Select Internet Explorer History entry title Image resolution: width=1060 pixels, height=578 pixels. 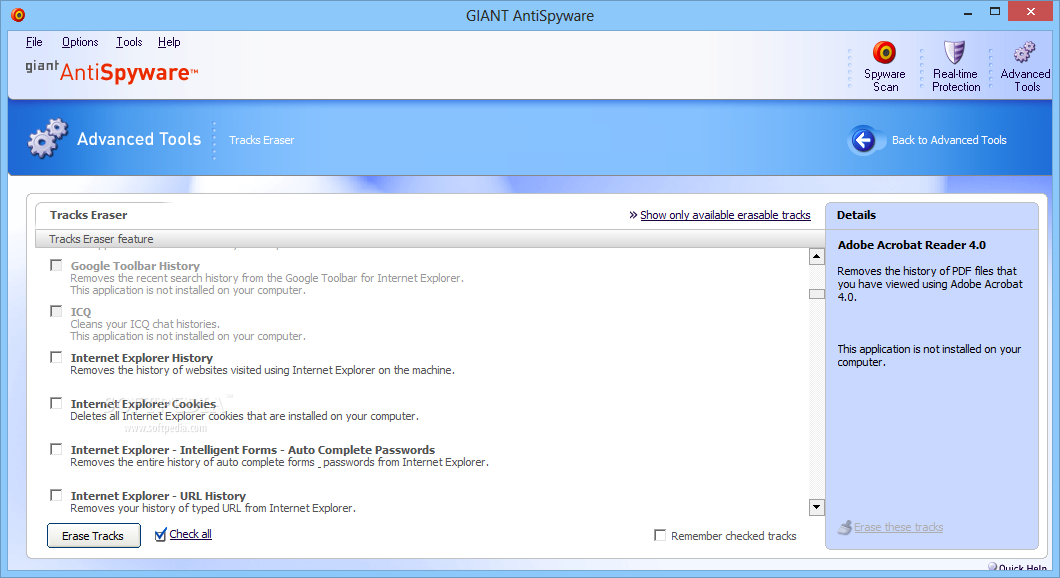(x=142, y=358)
